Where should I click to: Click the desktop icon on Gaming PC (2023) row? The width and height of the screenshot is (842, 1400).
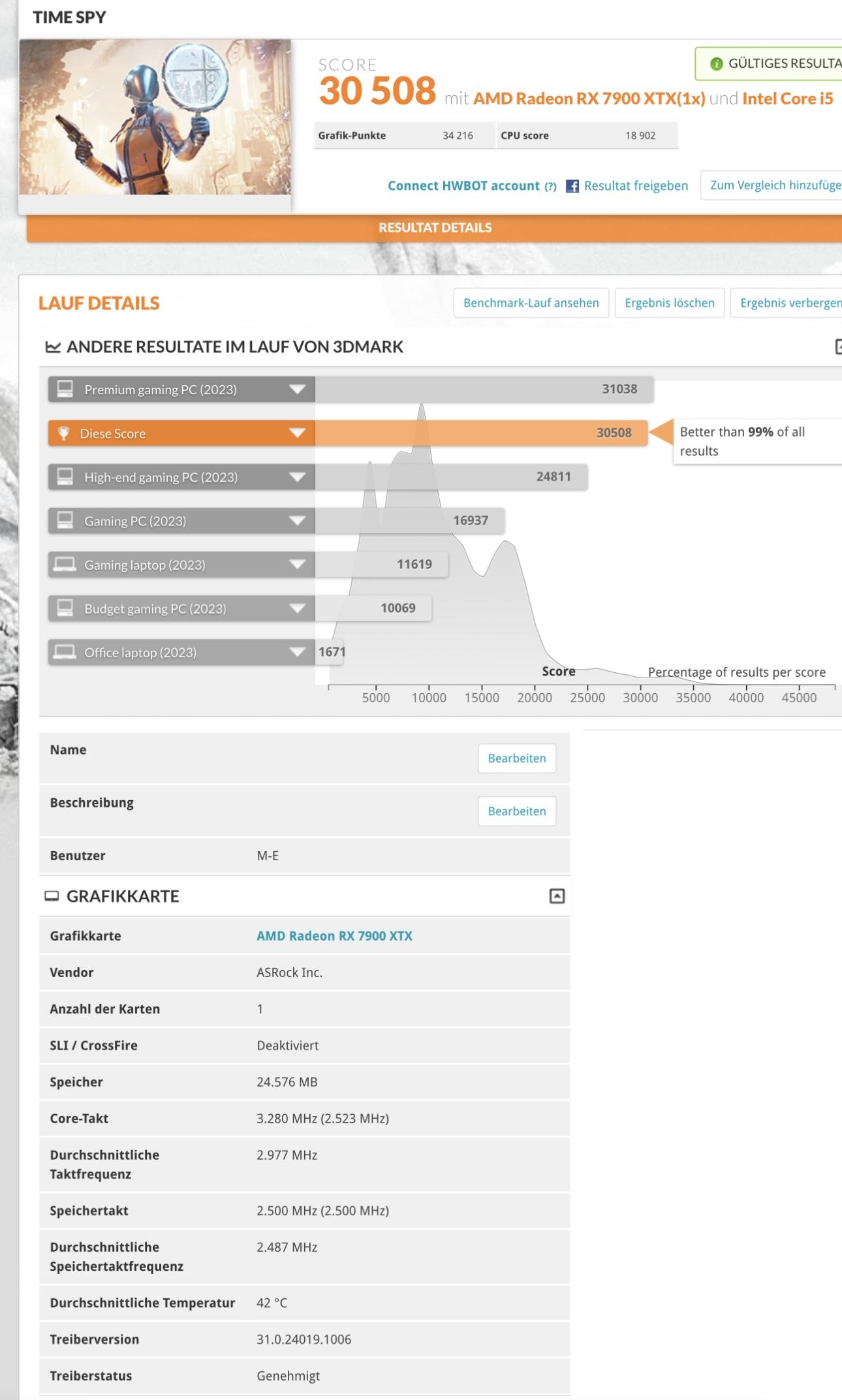[65, 520]
